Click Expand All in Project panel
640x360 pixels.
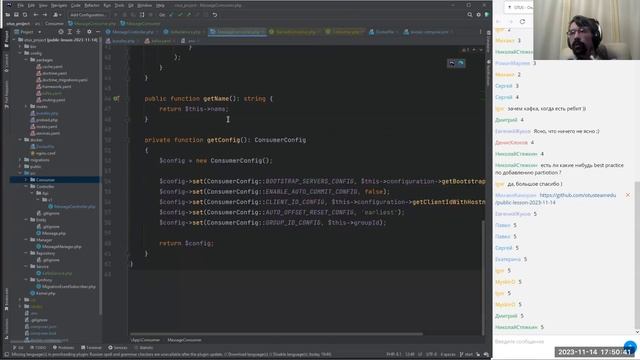tap(69, 31)
